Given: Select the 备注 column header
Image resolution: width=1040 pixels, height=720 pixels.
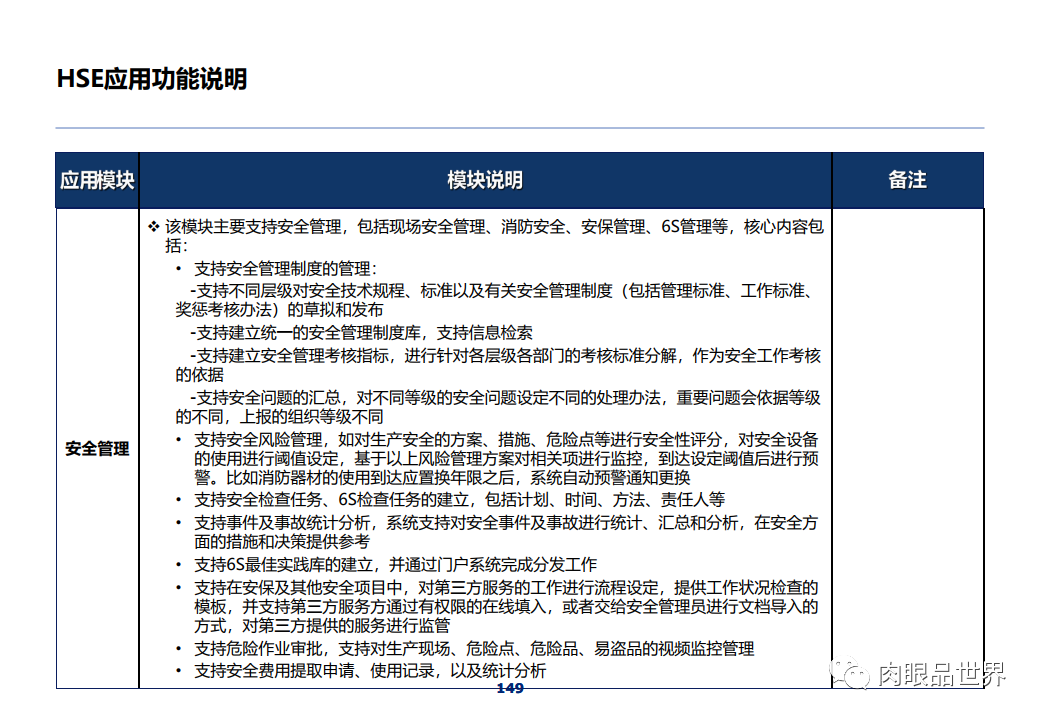Looking at the screenshot, I should (x=906, y=180).
